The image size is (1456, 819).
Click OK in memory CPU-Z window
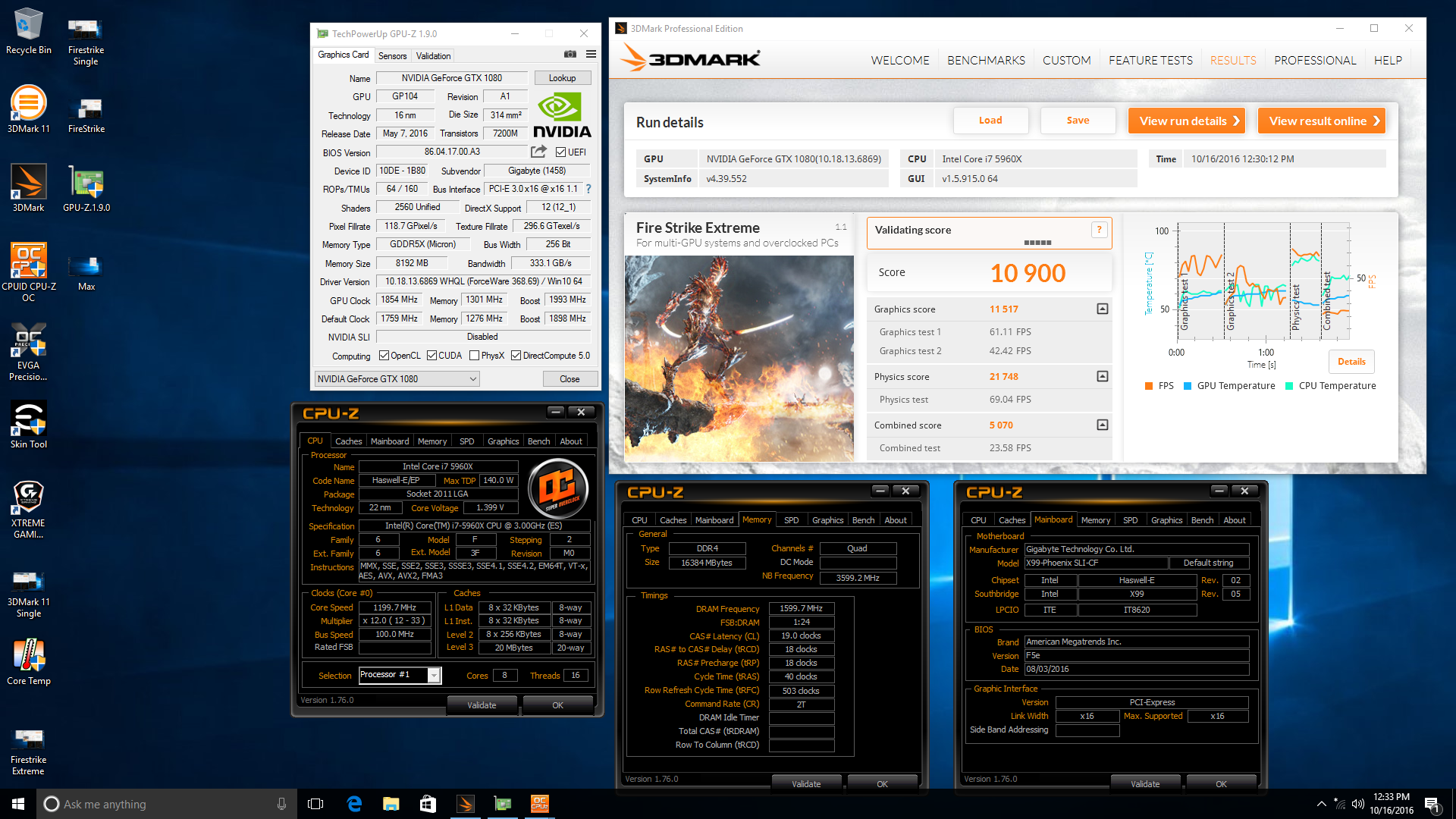click(x=882, y=784)
